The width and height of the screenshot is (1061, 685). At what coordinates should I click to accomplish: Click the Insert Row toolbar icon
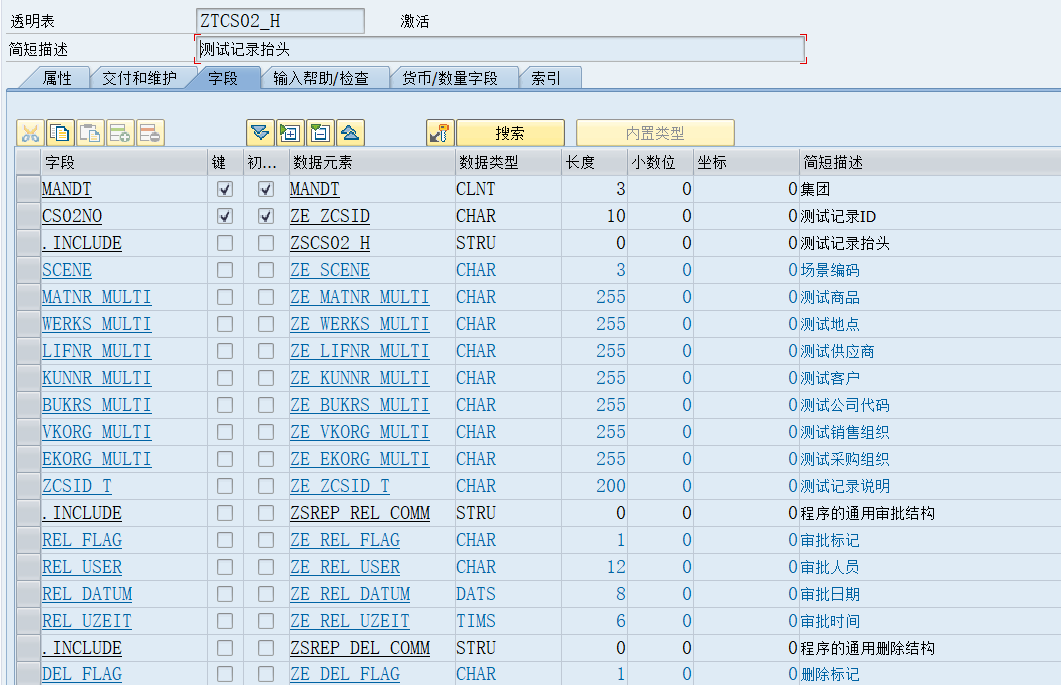click(x=120, y=133)
